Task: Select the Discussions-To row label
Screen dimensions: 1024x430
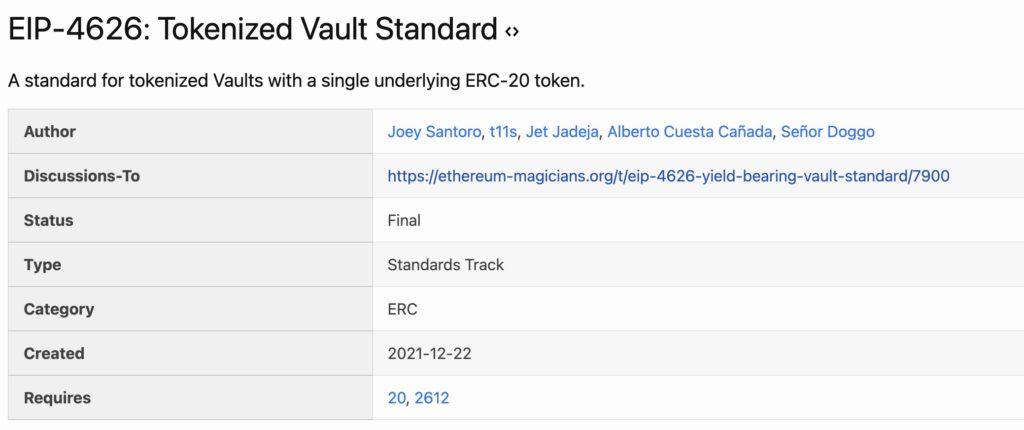Action: (x=82, y=176)
